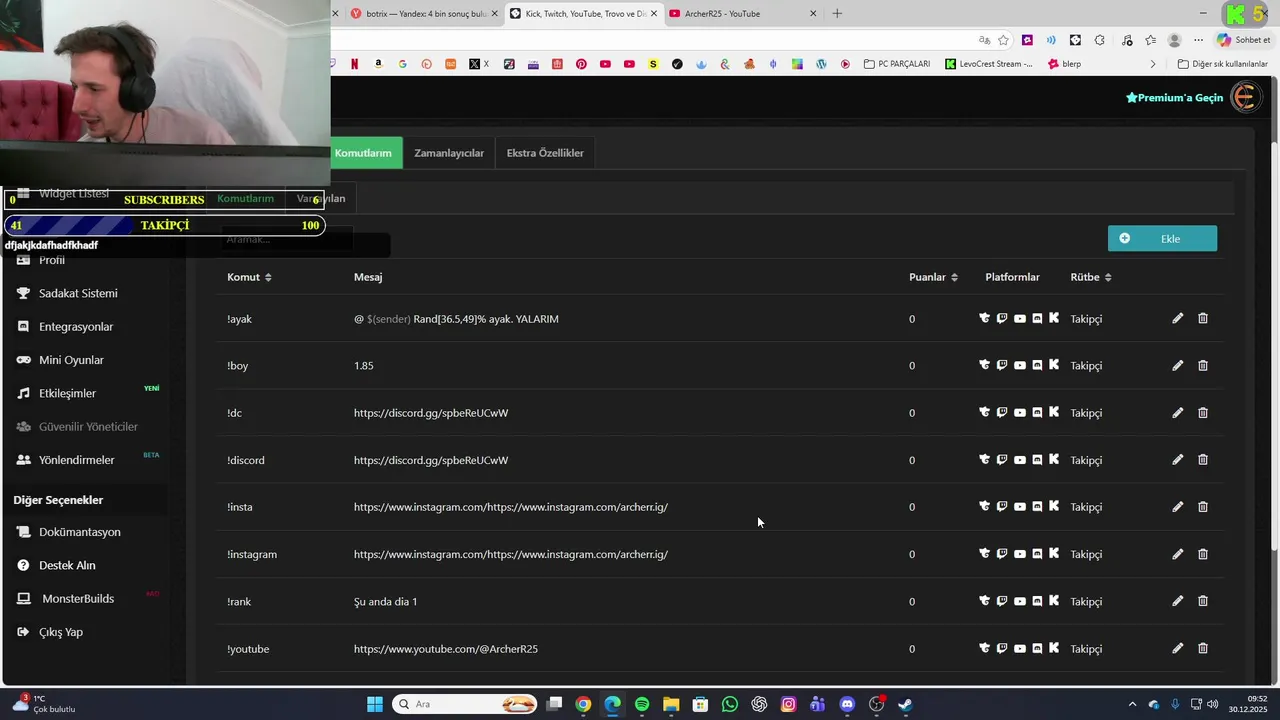
Task: Click the Kick platform icon in !dc row
Action: click(1054, 412)
